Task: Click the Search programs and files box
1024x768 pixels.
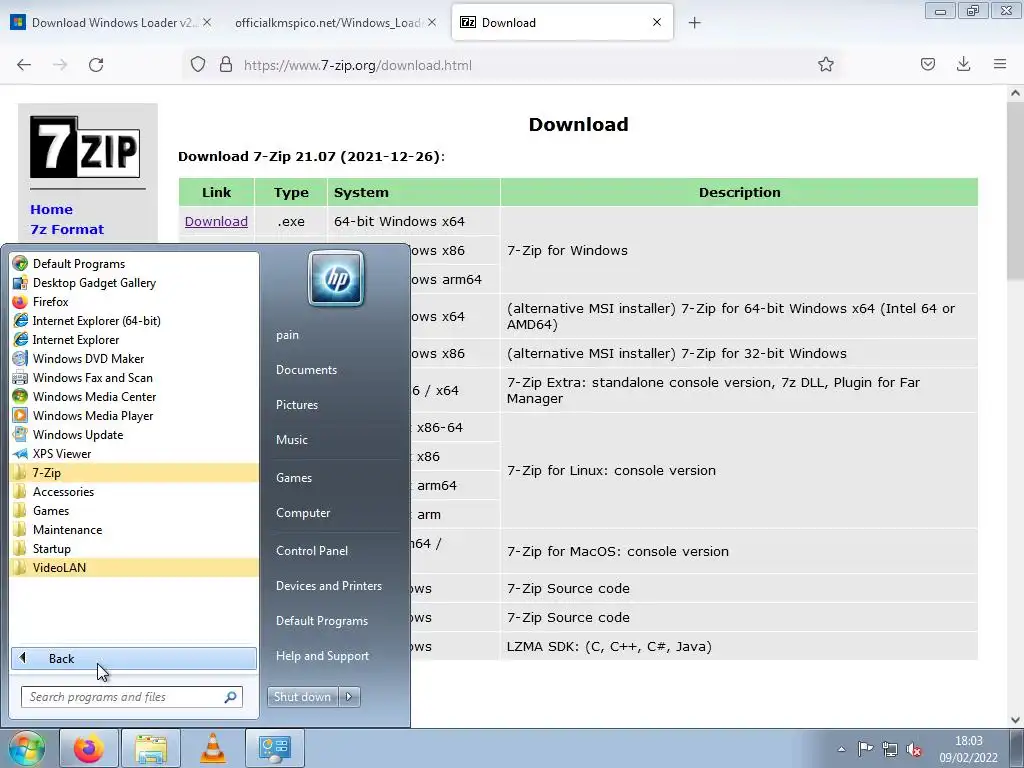Action: [132, 697]
